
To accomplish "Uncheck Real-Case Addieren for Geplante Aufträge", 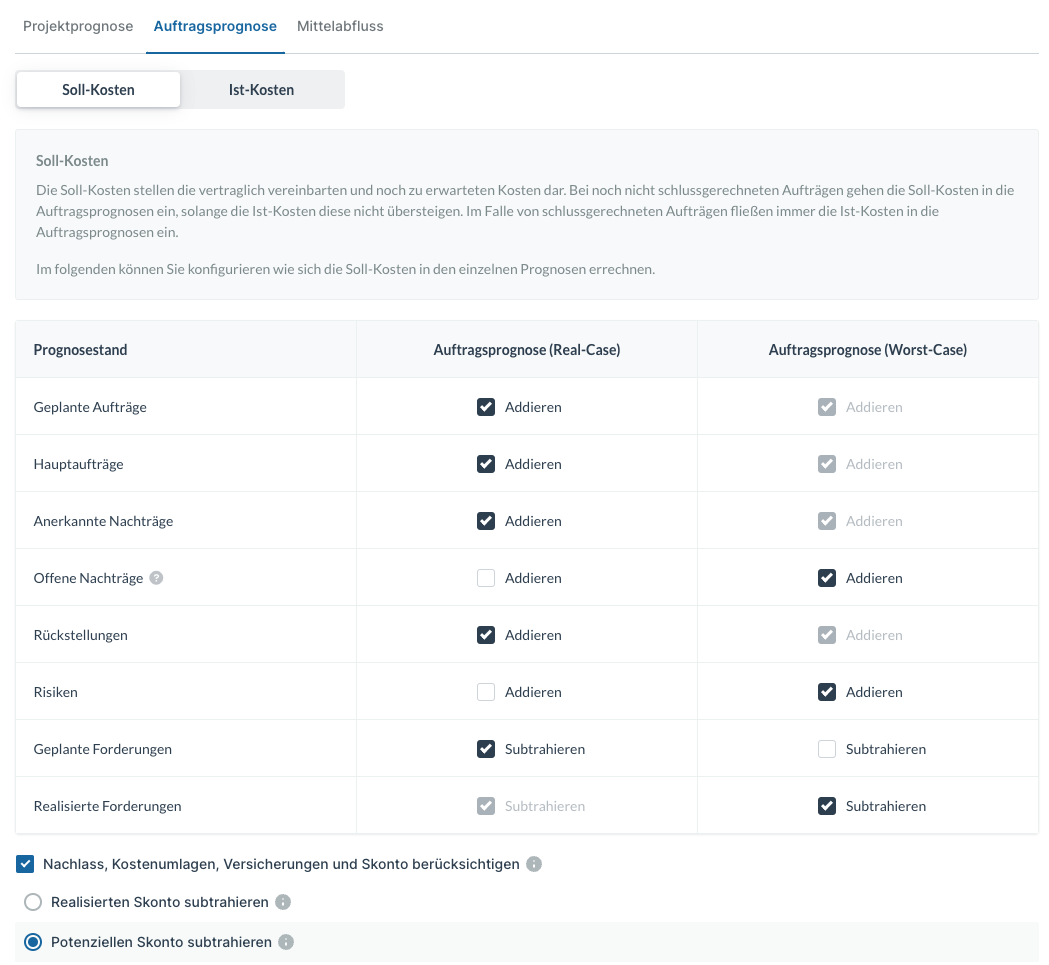I will tap(486, 407).
